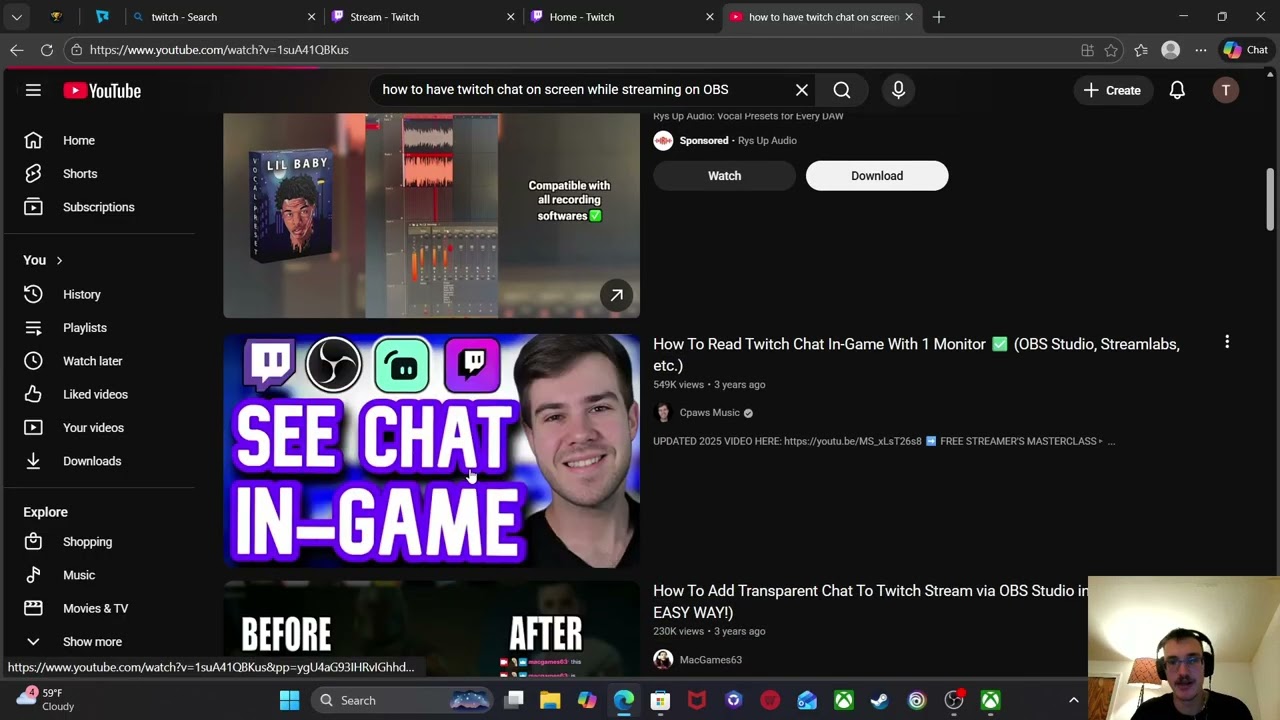Close the Stream - Twitch tab

pos(510,17)
